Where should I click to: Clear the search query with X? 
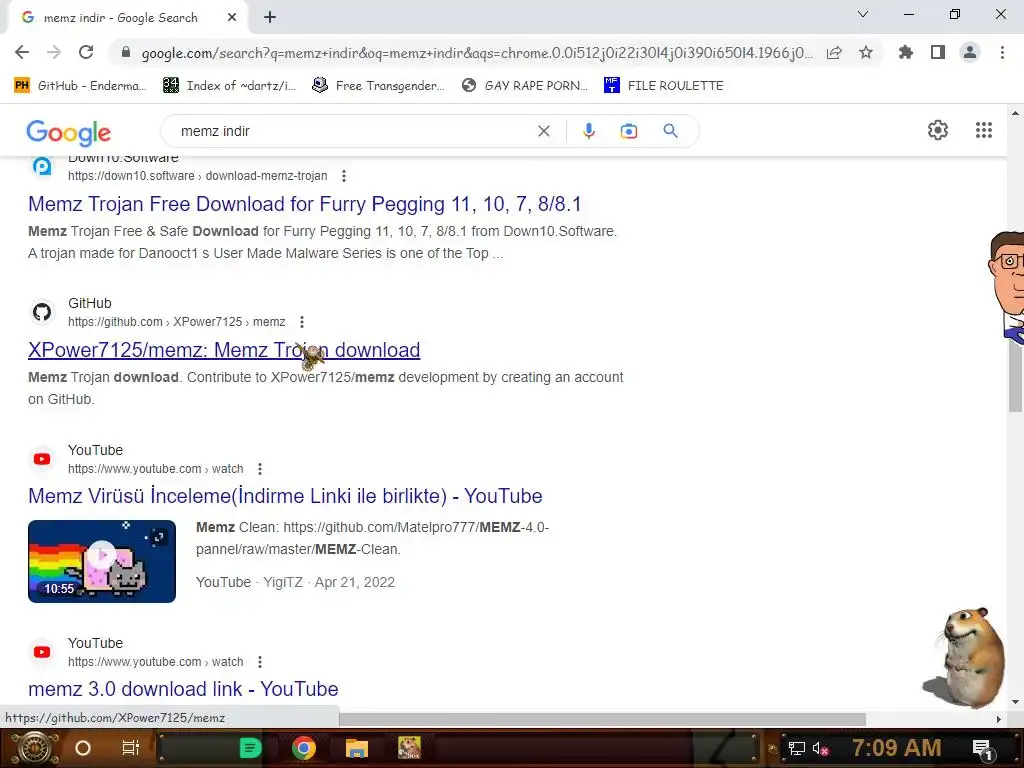click(543, 131)
